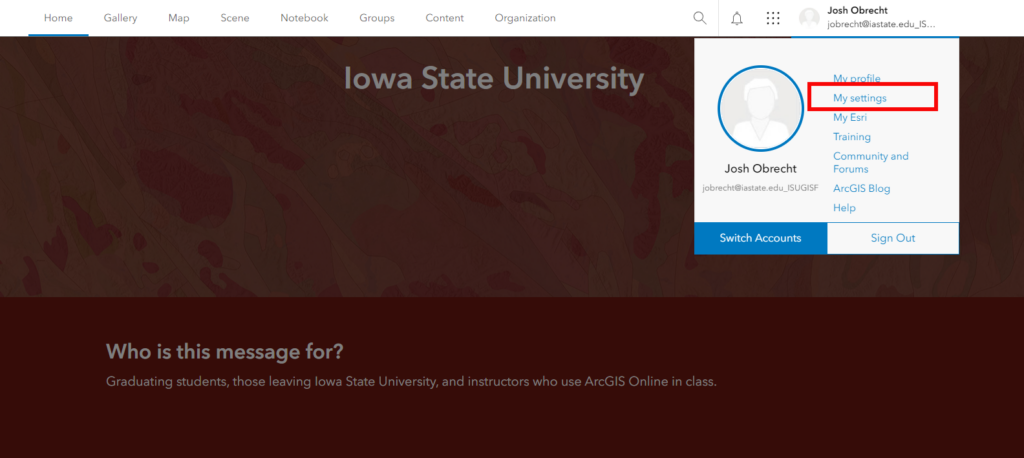Open the app launcher grid icon
The image size is (1024, 458).
pos(773,18)
